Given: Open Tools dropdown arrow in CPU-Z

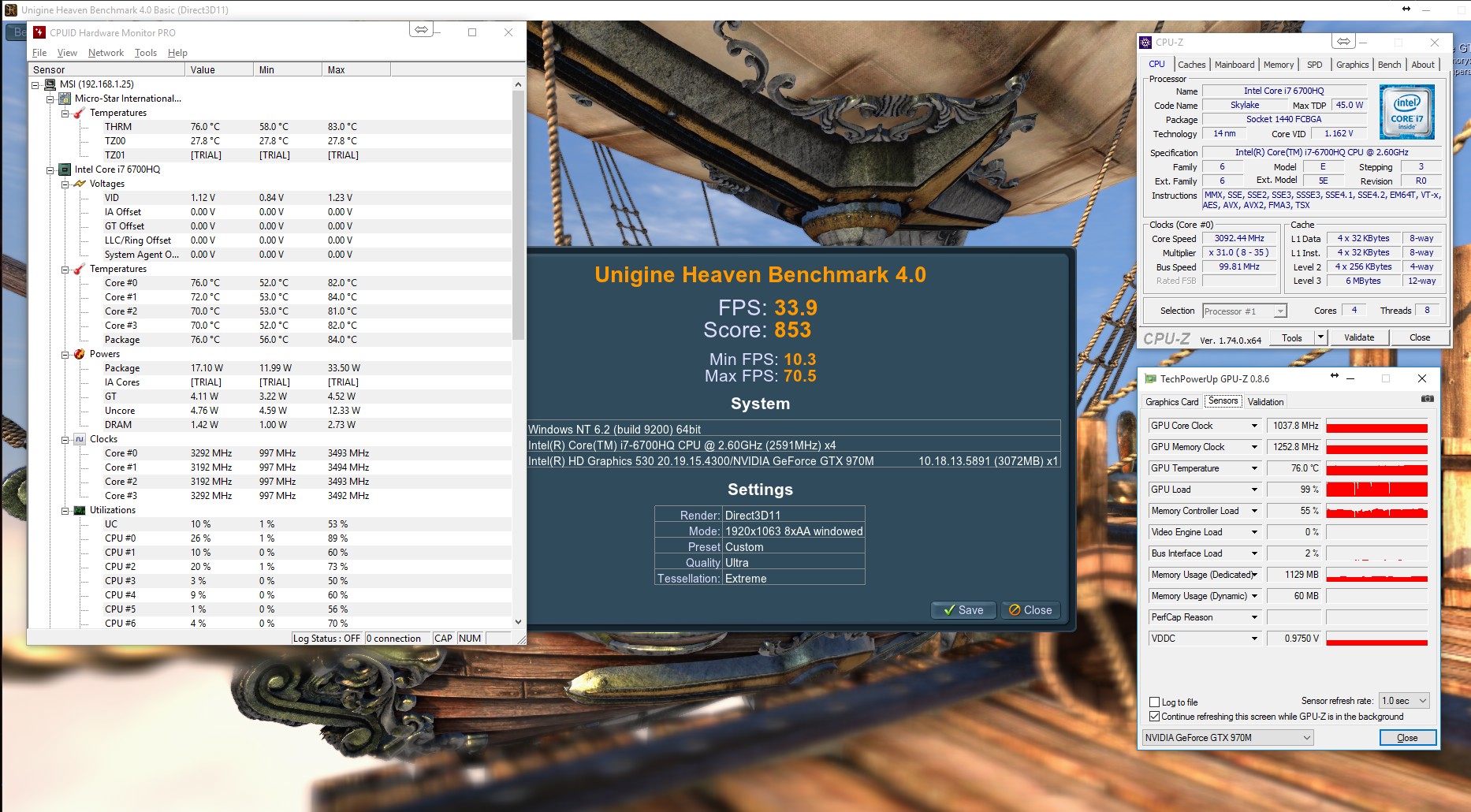Looking at the screenshot, I should click(1320, 337).
